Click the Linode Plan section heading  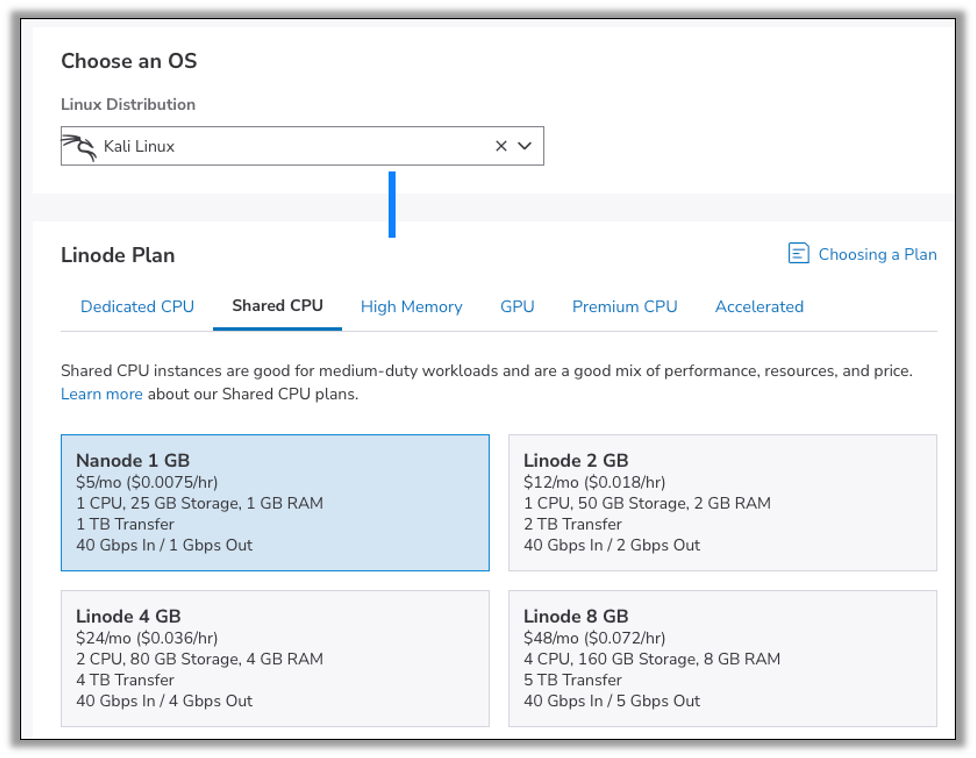tap(118, 255)
